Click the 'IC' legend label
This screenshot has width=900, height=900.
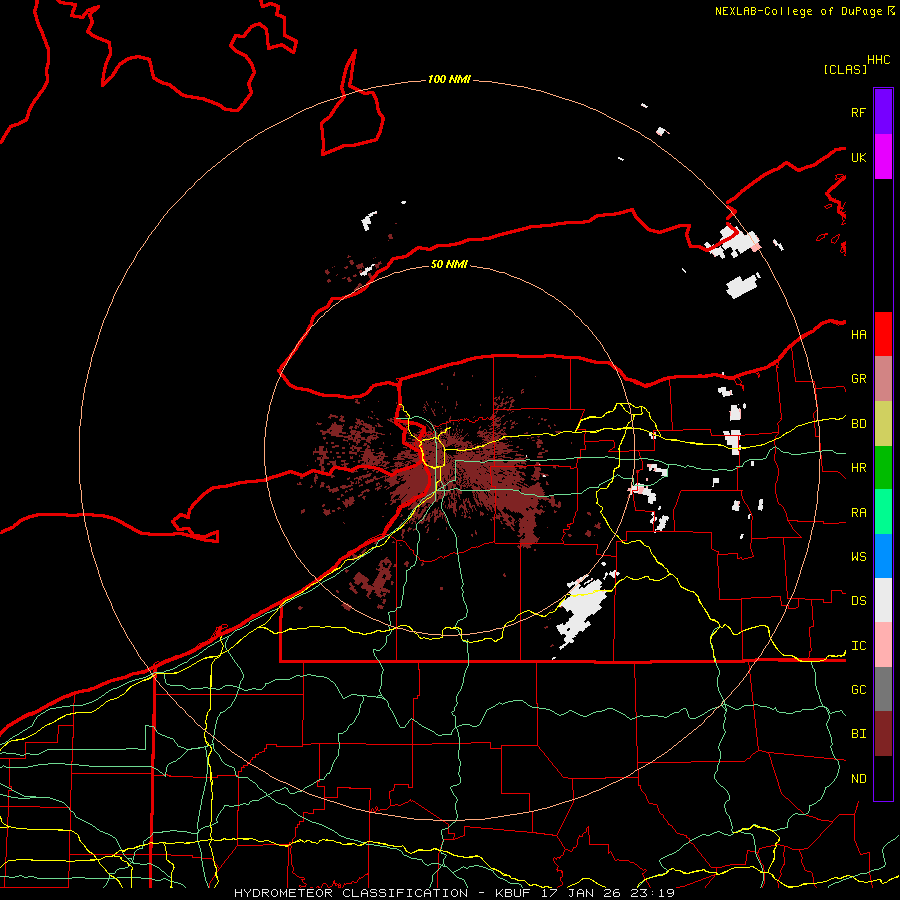[858, 646]
